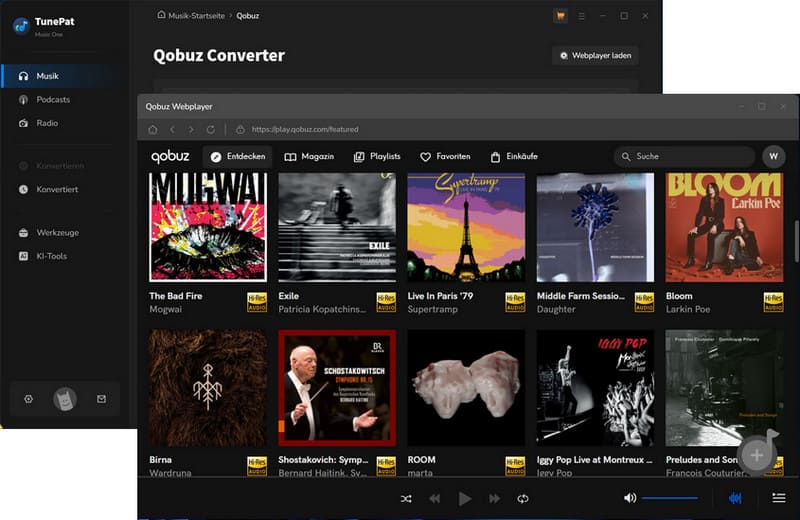The height and width of the screenshot is (520, 800).
Task: Toggle repeat mode in player bar
Action: 522,499
